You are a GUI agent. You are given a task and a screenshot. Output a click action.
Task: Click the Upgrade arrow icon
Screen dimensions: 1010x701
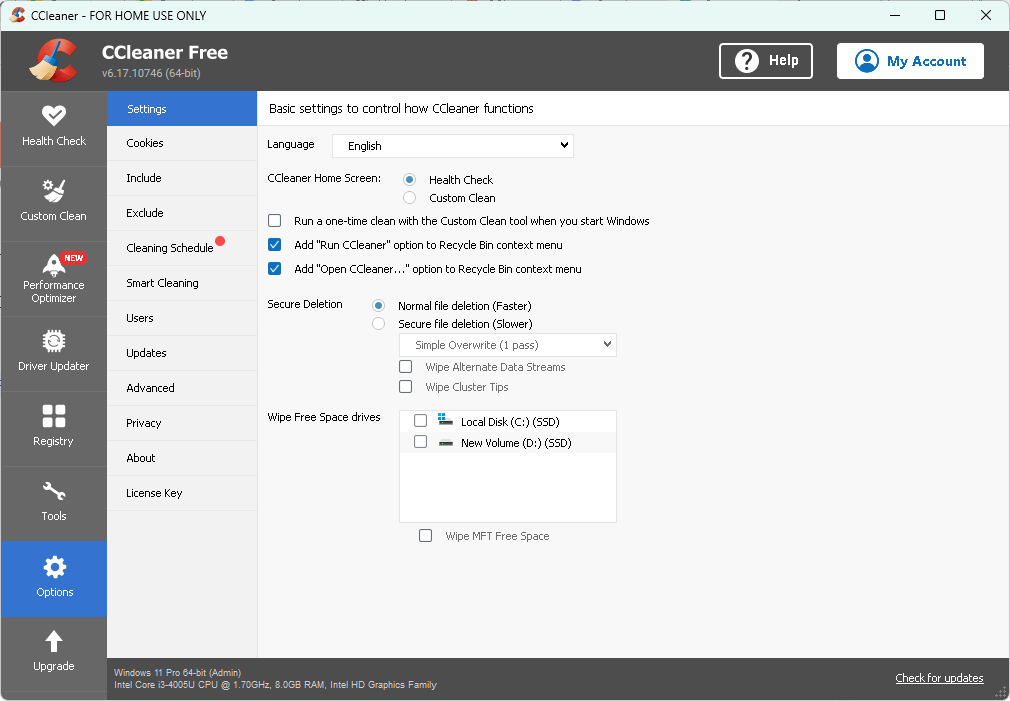coord(54,641)
